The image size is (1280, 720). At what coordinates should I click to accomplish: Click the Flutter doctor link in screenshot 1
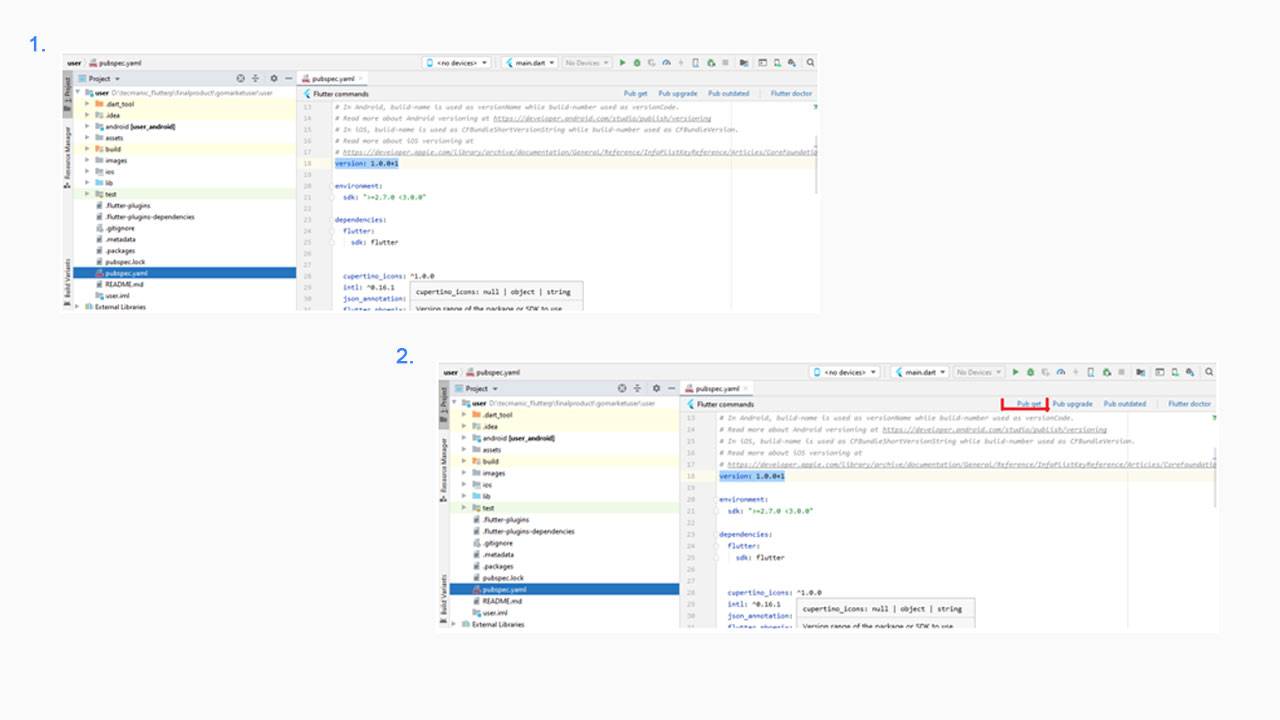click(792, 93)
